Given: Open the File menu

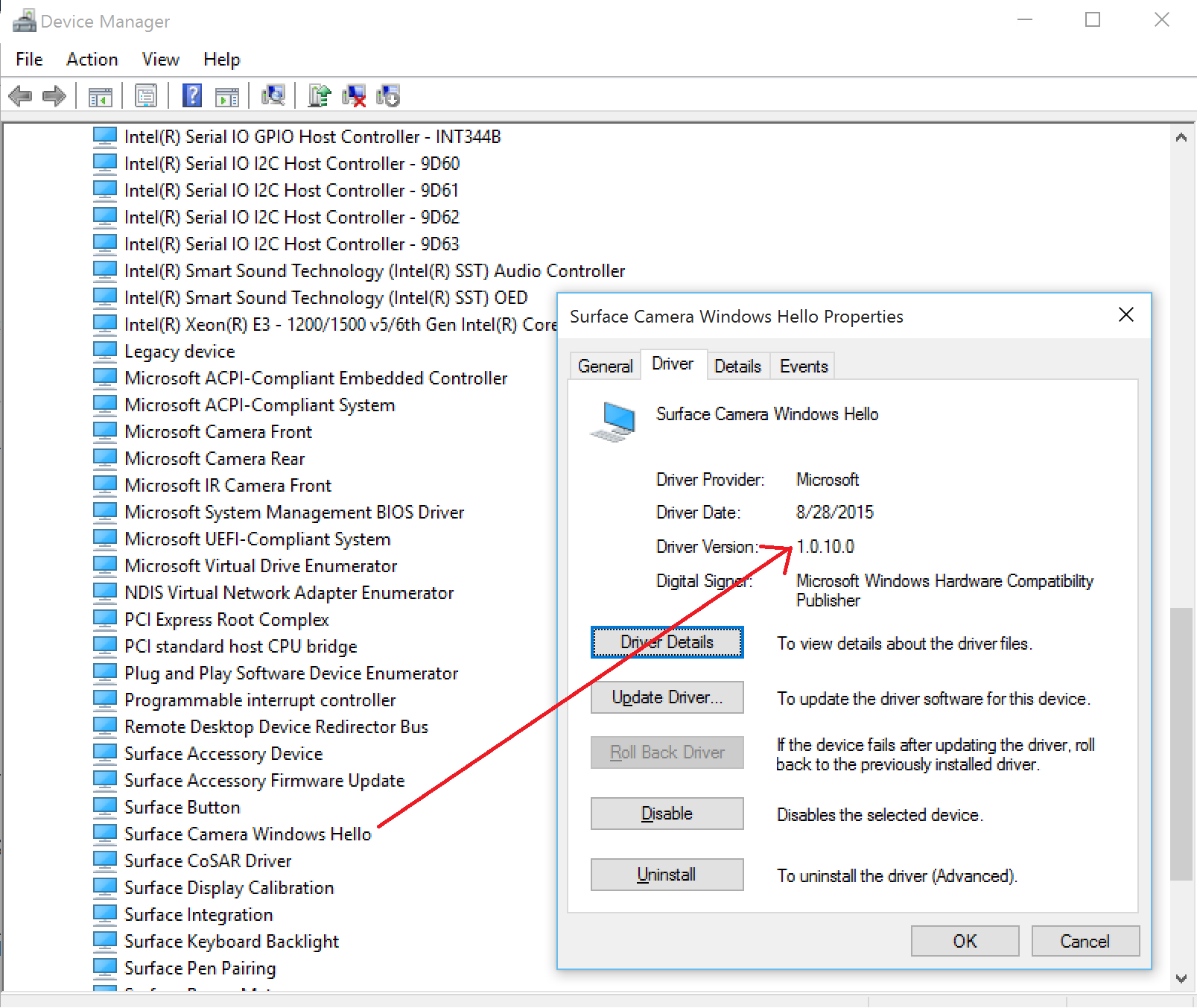Looking at the screenshot, I should pyautogui.click(x=29, y=60).
